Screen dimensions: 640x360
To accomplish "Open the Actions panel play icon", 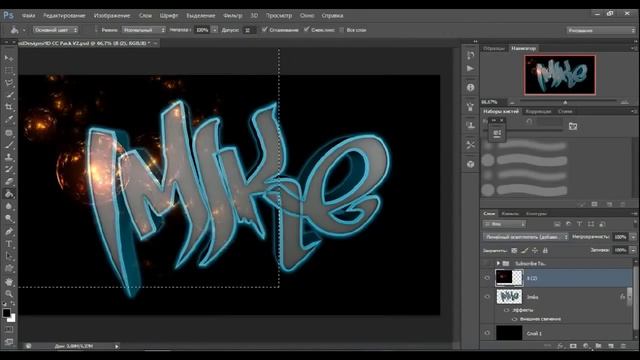I will click(471, 68).
